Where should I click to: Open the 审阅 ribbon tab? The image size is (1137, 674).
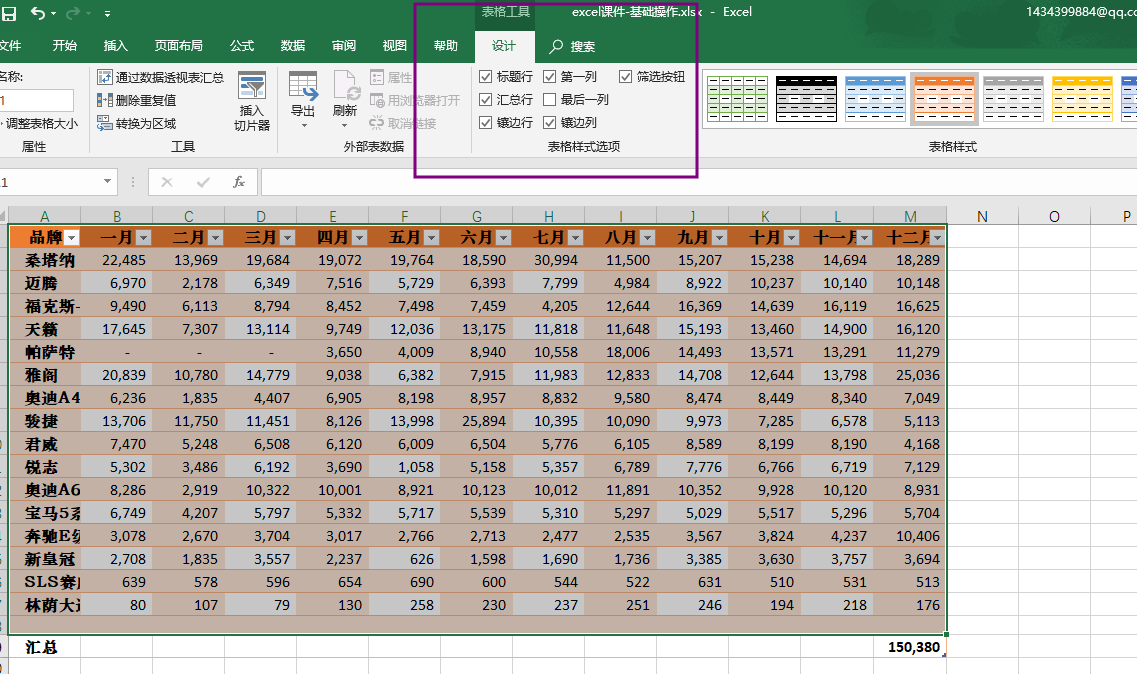pyautogui.click(x=344, y=46)
